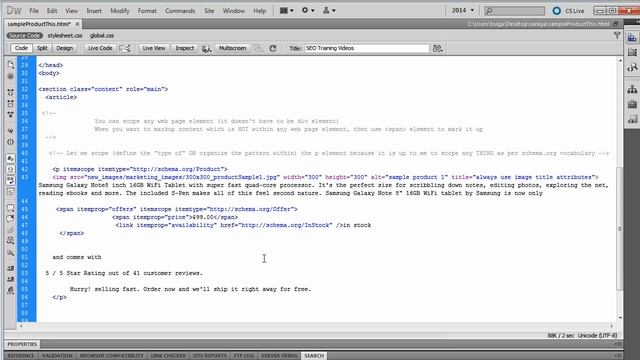Open the Visual Aids dropdown icon

point(258,48)
